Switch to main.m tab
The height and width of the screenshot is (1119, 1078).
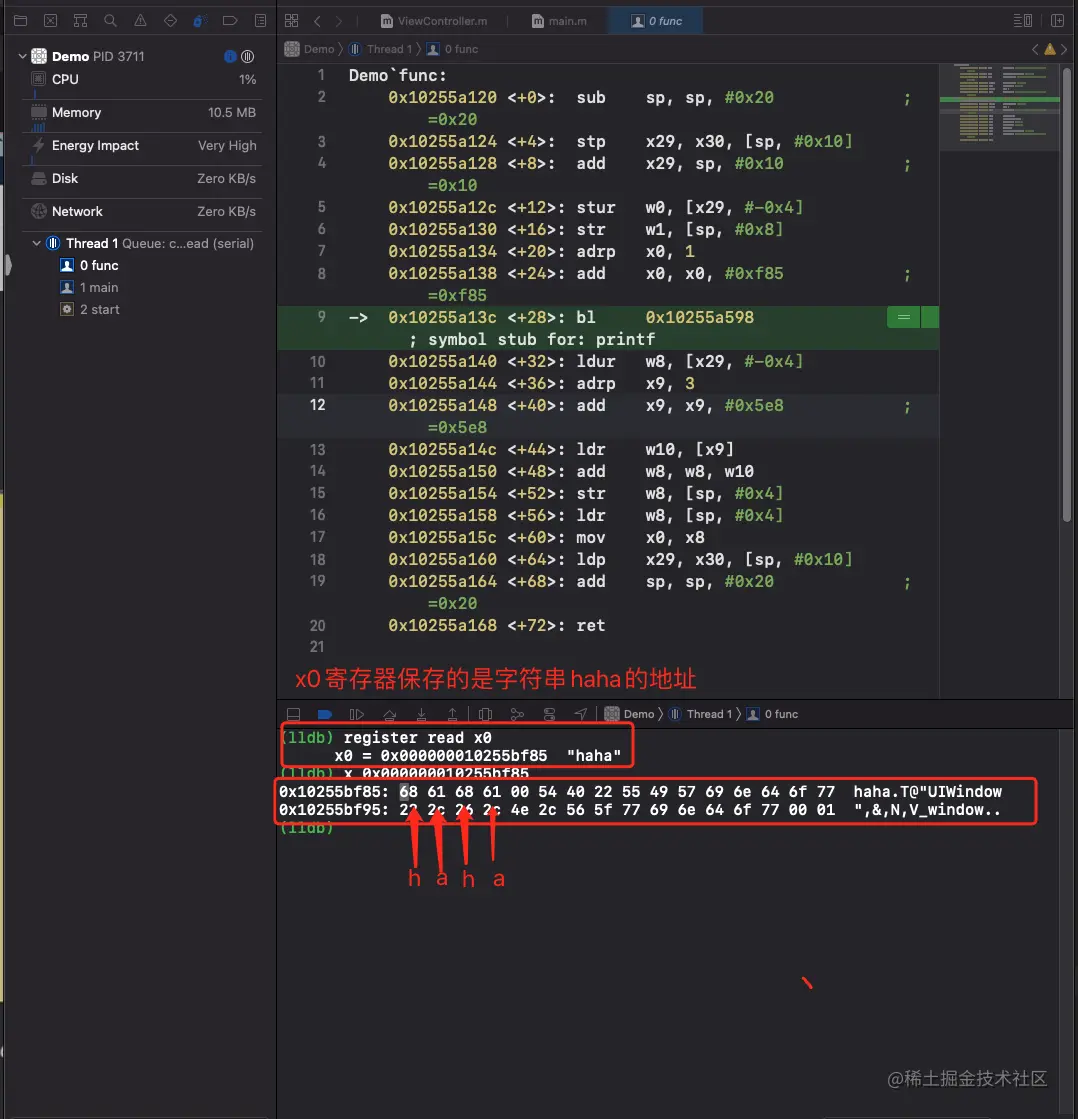click(559, 21)
